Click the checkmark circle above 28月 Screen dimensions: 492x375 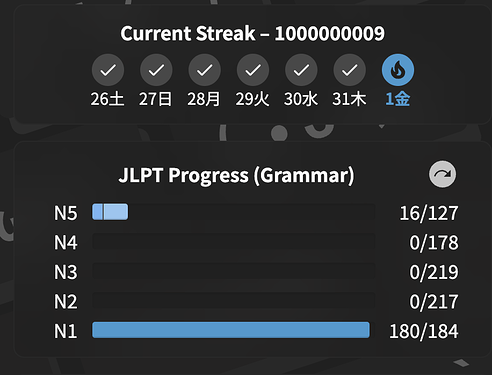tap(205, 70)
